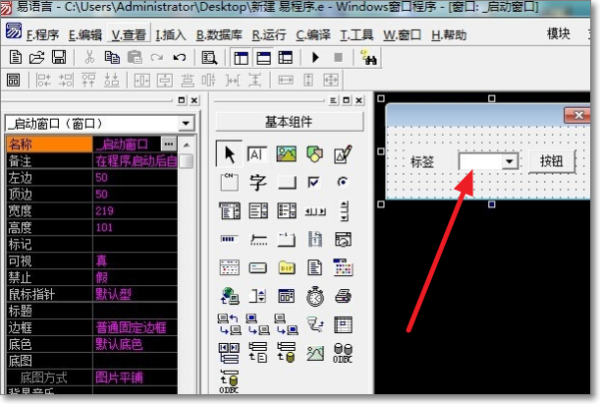Screen dimensions: 600x404
Task: Click the Open file folder icon
Action: pyautogui.click(x=37, y=57)
